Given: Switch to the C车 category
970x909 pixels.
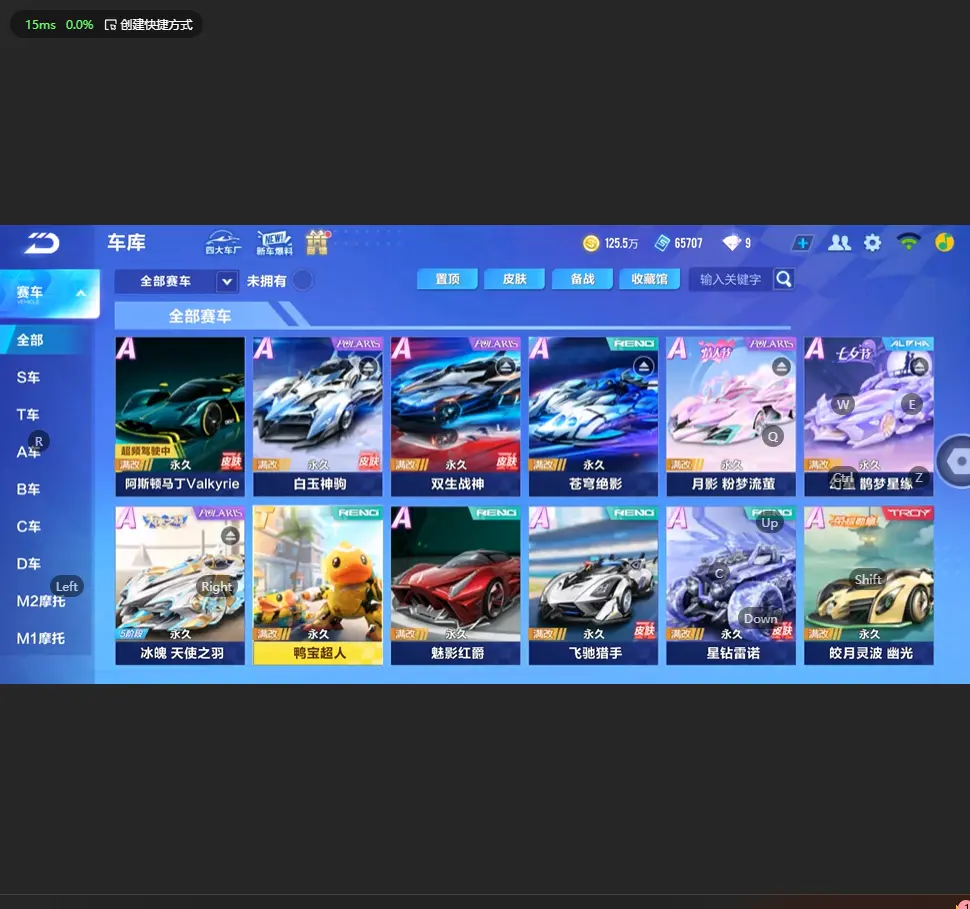Looking at the screenshot, I should (28, 527).
